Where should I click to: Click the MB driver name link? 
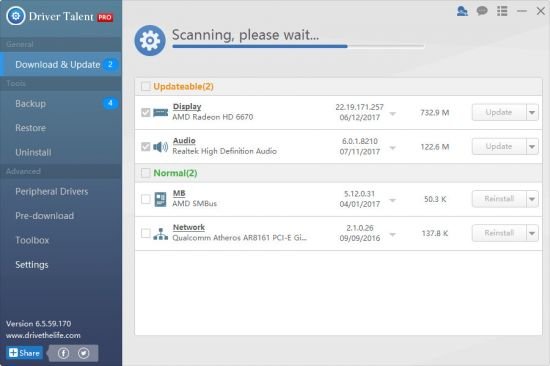[179, 193]
